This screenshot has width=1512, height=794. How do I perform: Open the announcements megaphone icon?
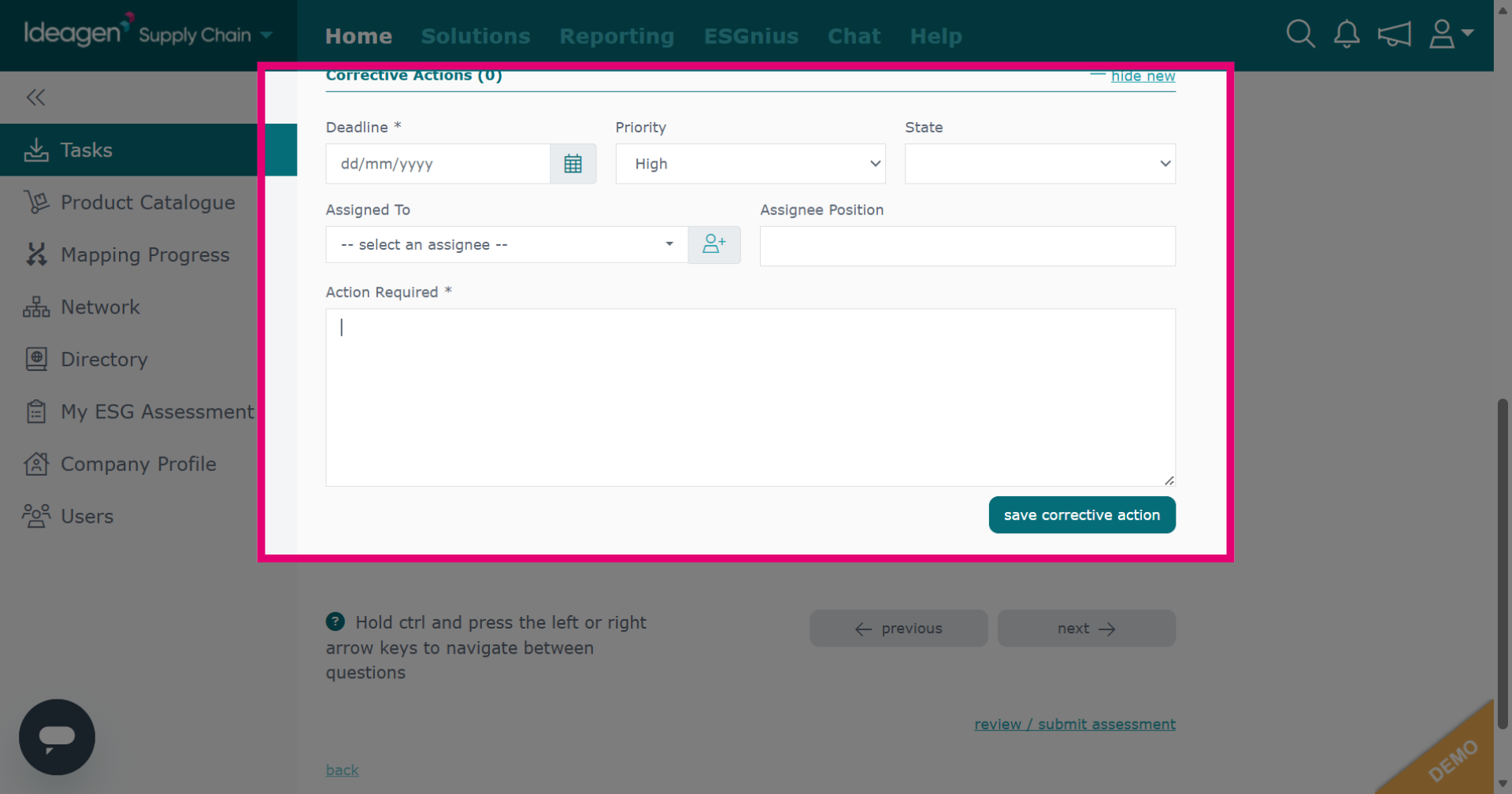(1394, 34)
